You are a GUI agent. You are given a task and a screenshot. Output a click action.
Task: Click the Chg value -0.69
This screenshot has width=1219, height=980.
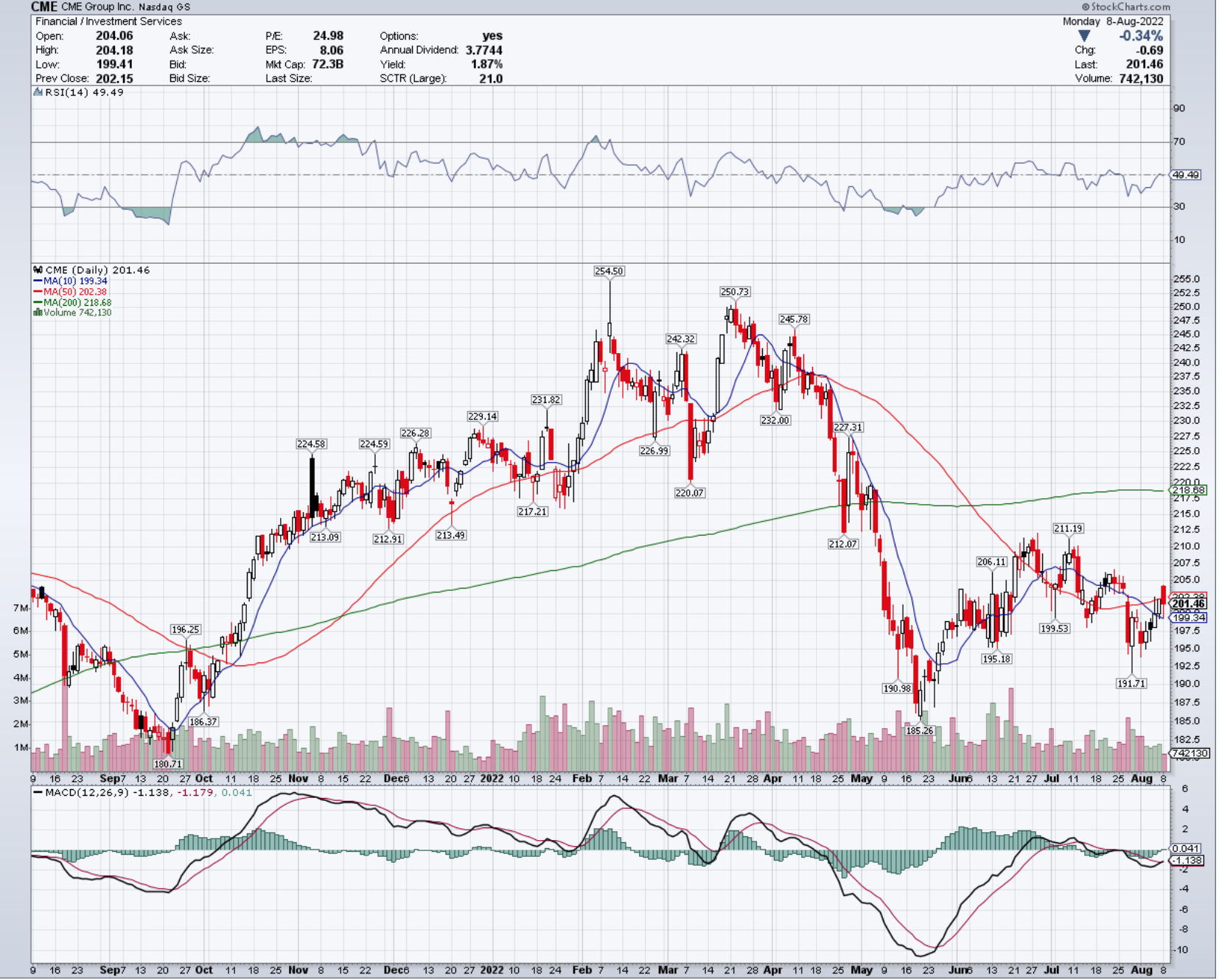[x=1149, y=50]
